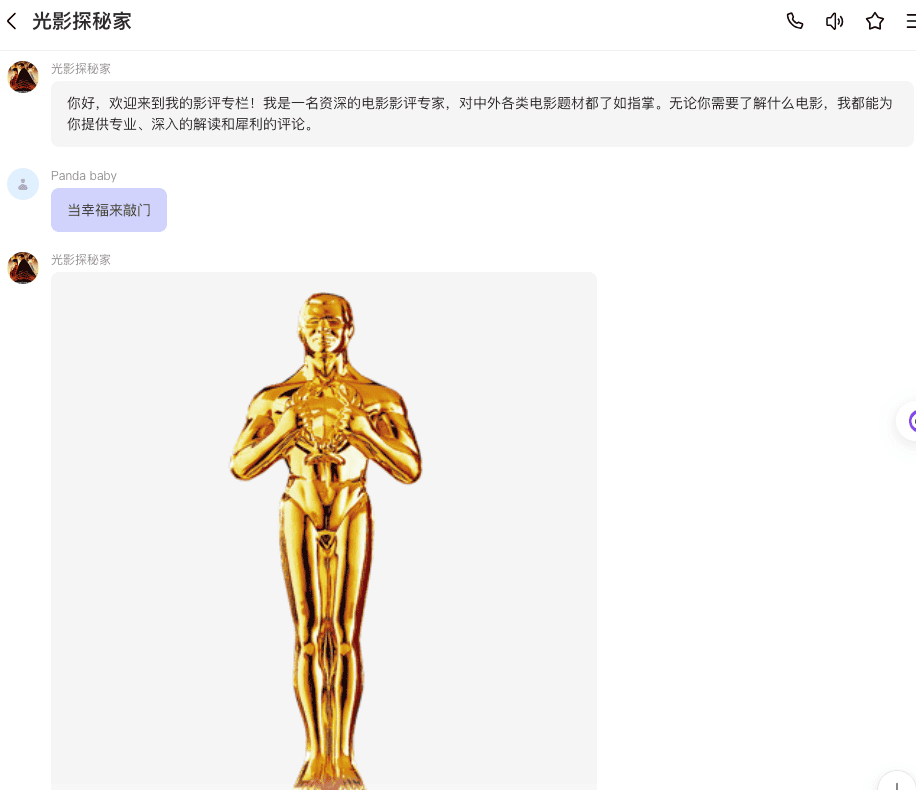Click the Panda baby user avatar
916x790 pixels.
click(23, 184)
